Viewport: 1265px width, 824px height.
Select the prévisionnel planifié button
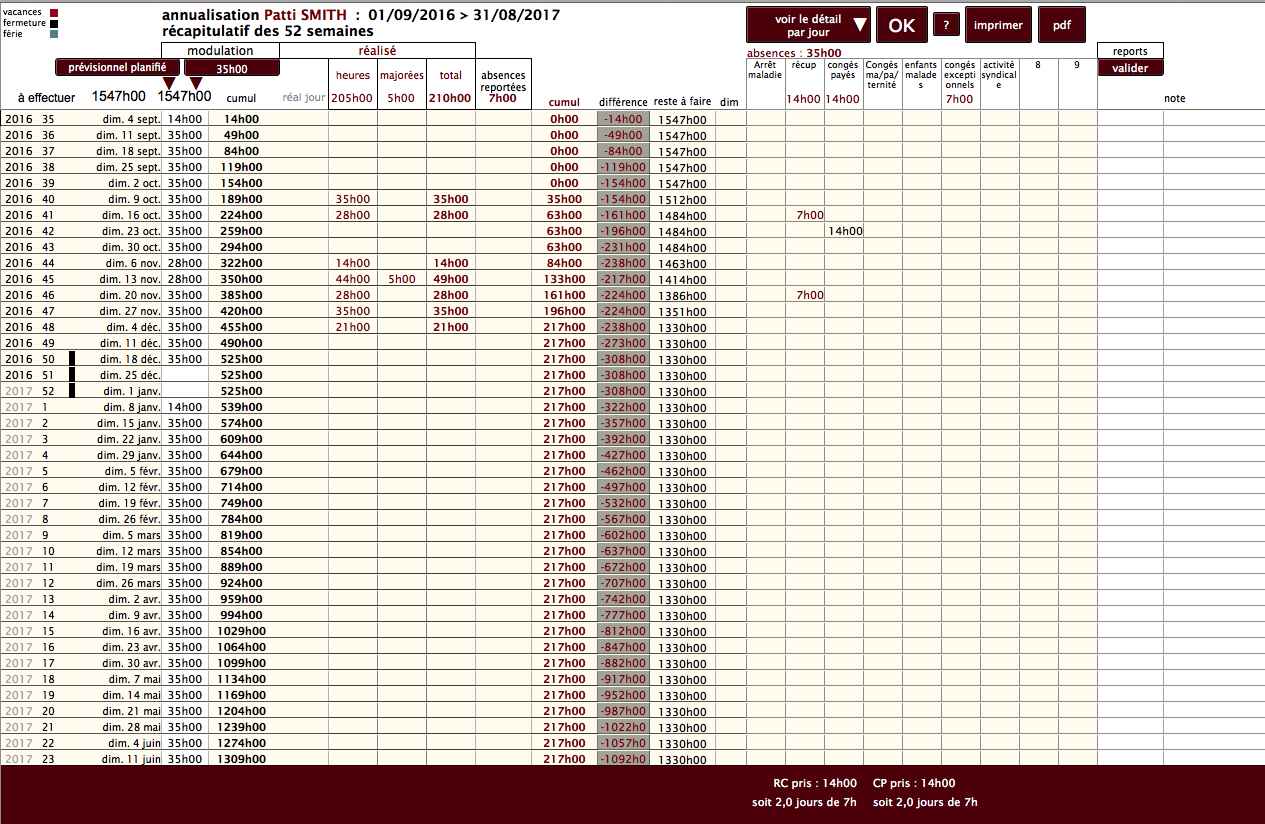(x=117, y=68)
